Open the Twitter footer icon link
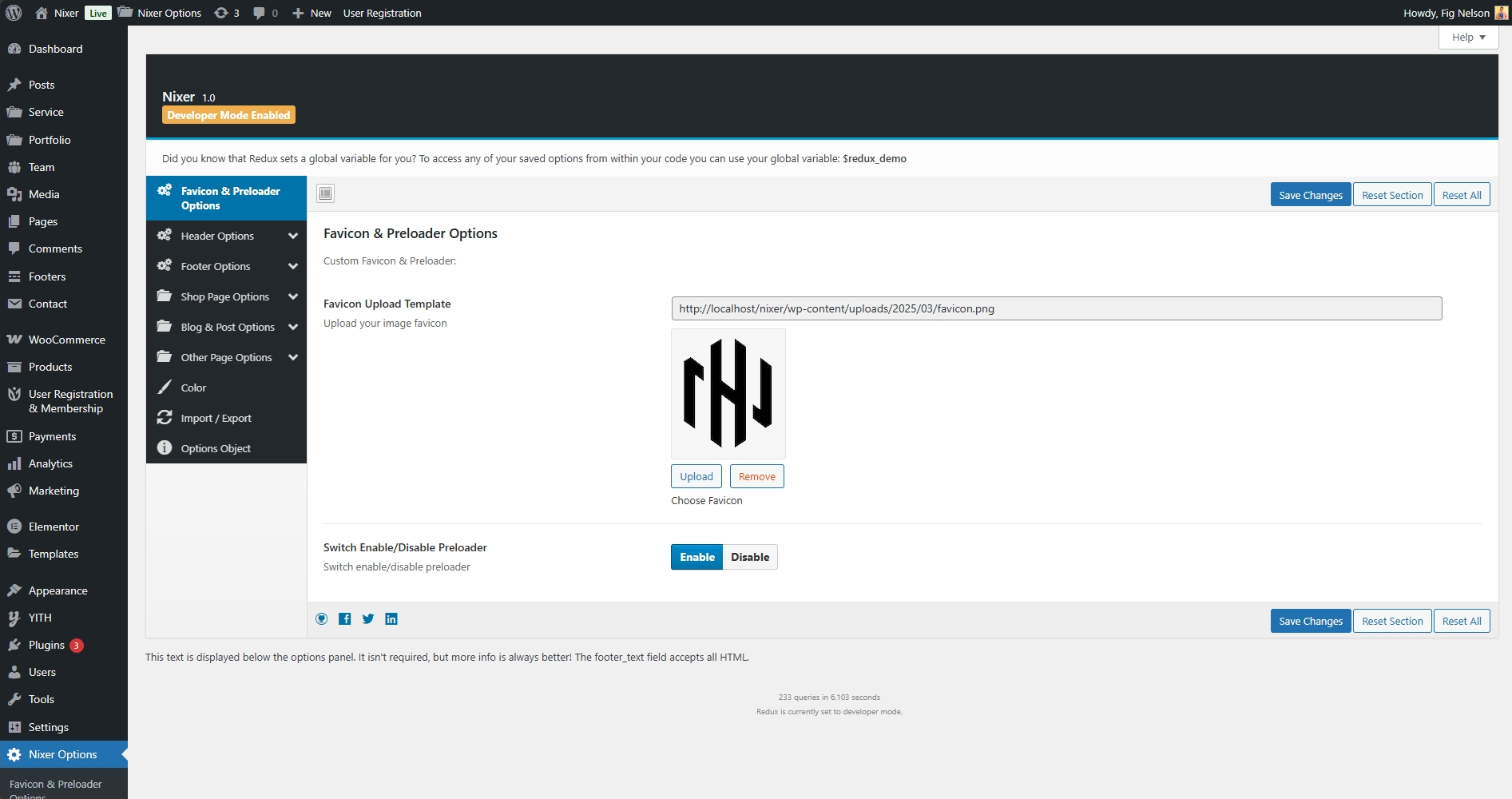Screen dimensions: 1512x799 [x=368, y=618]
